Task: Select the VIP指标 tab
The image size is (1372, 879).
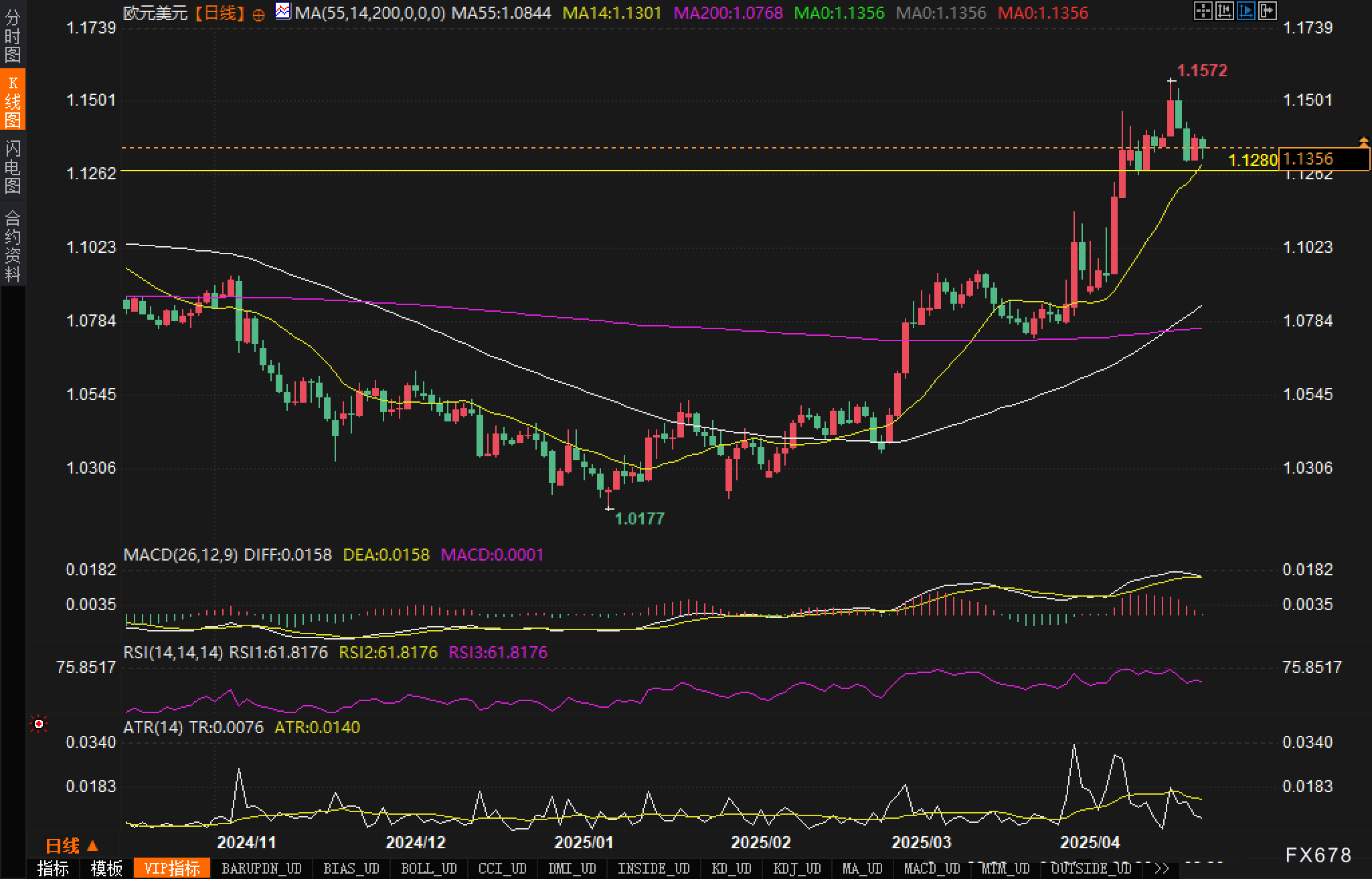Action: click(x=172, y=868)
